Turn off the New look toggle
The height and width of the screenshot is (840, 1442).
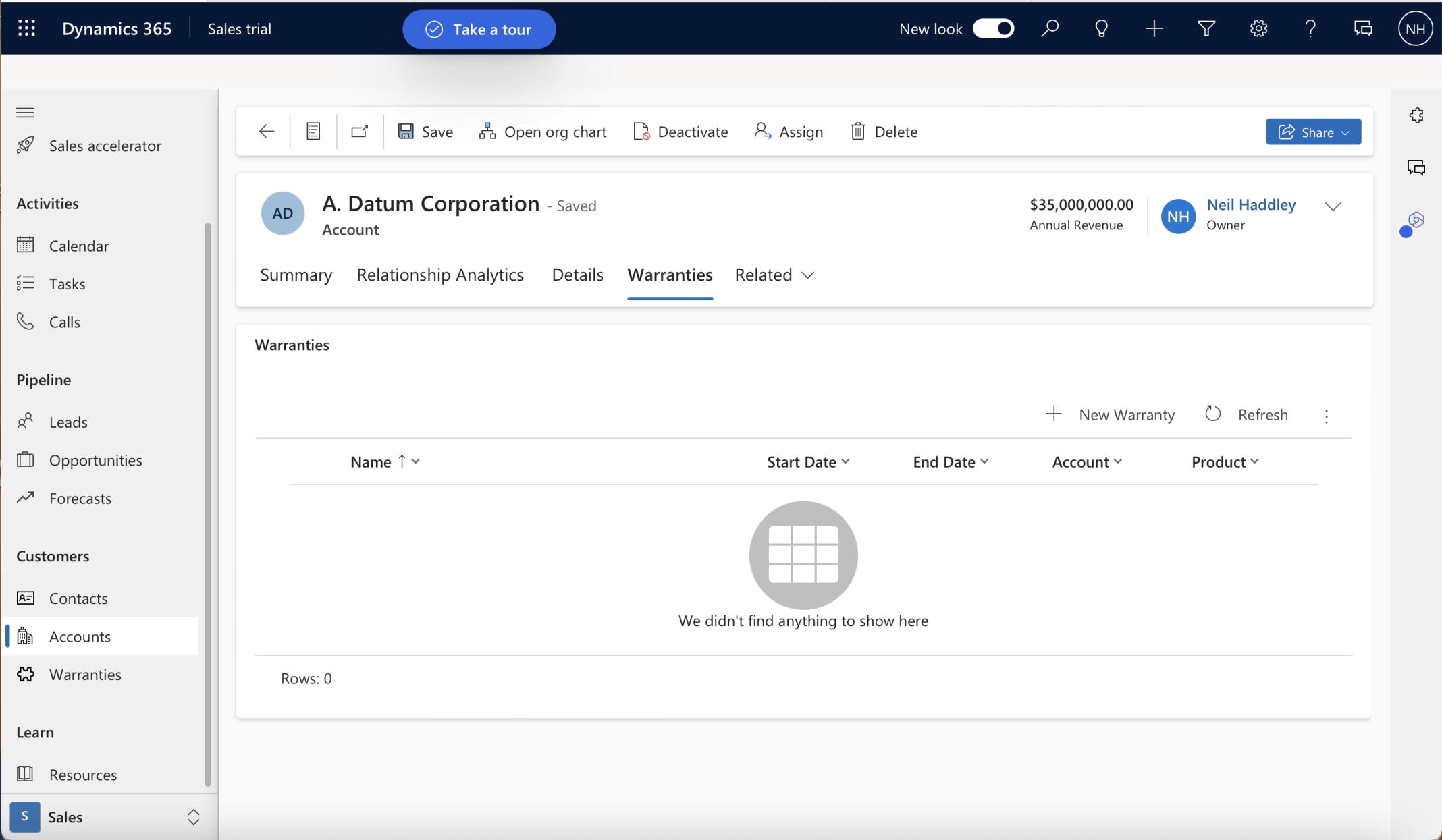(993, 28)
